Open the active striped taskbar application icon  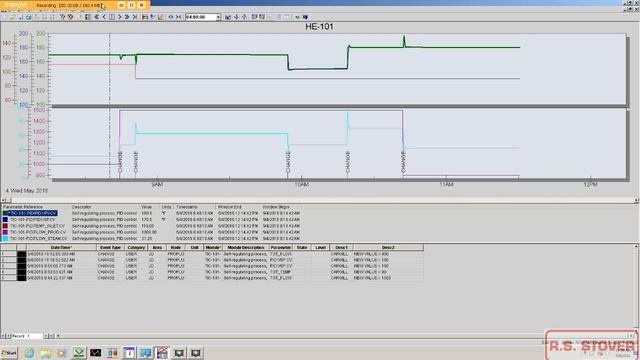click(162, 353)
